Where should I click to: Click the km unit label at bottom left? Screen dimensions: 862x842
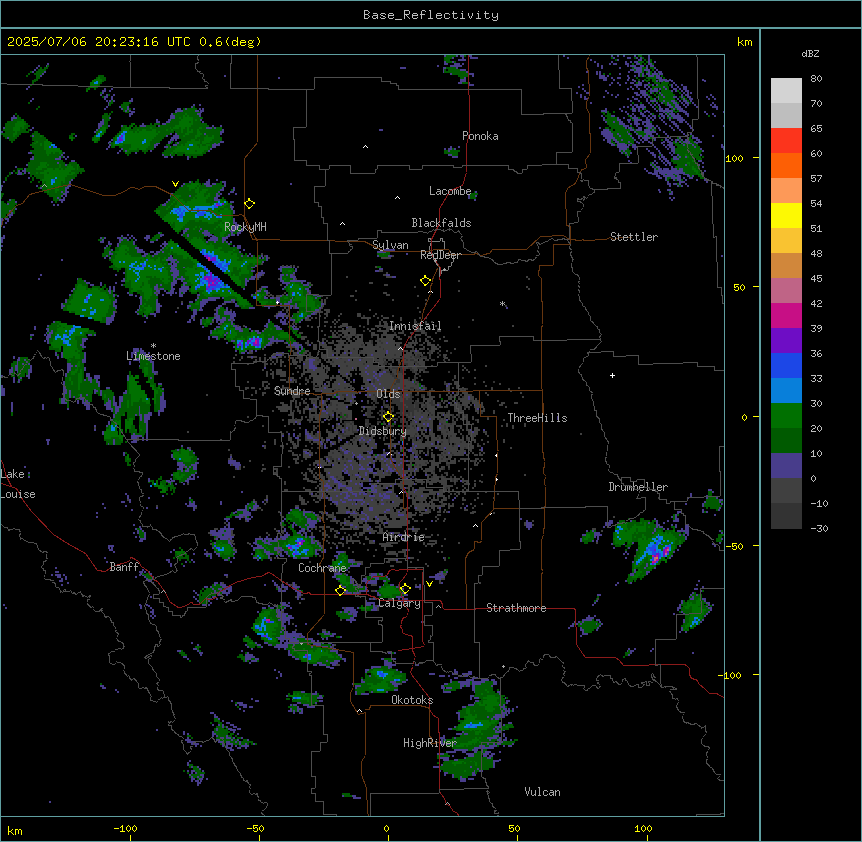(x=15, y=830)
